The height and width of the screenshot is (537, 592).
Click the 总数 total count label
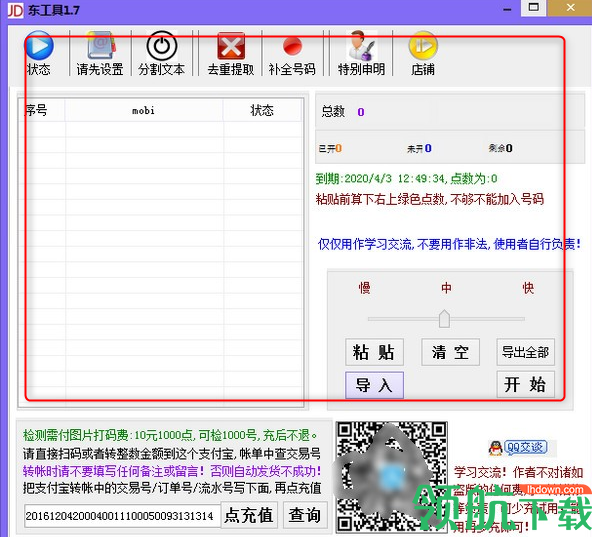pyautogui.click(x=333, y=111)
